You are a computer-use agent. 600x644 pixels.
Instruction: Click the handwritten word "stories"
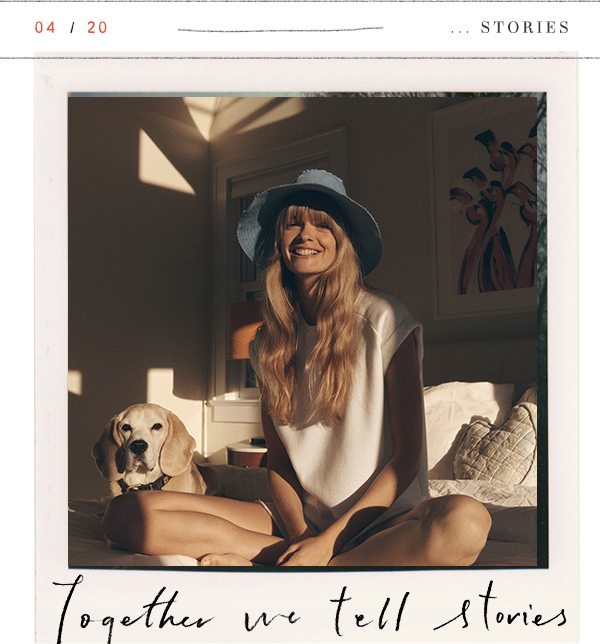[x=501, y=610]
